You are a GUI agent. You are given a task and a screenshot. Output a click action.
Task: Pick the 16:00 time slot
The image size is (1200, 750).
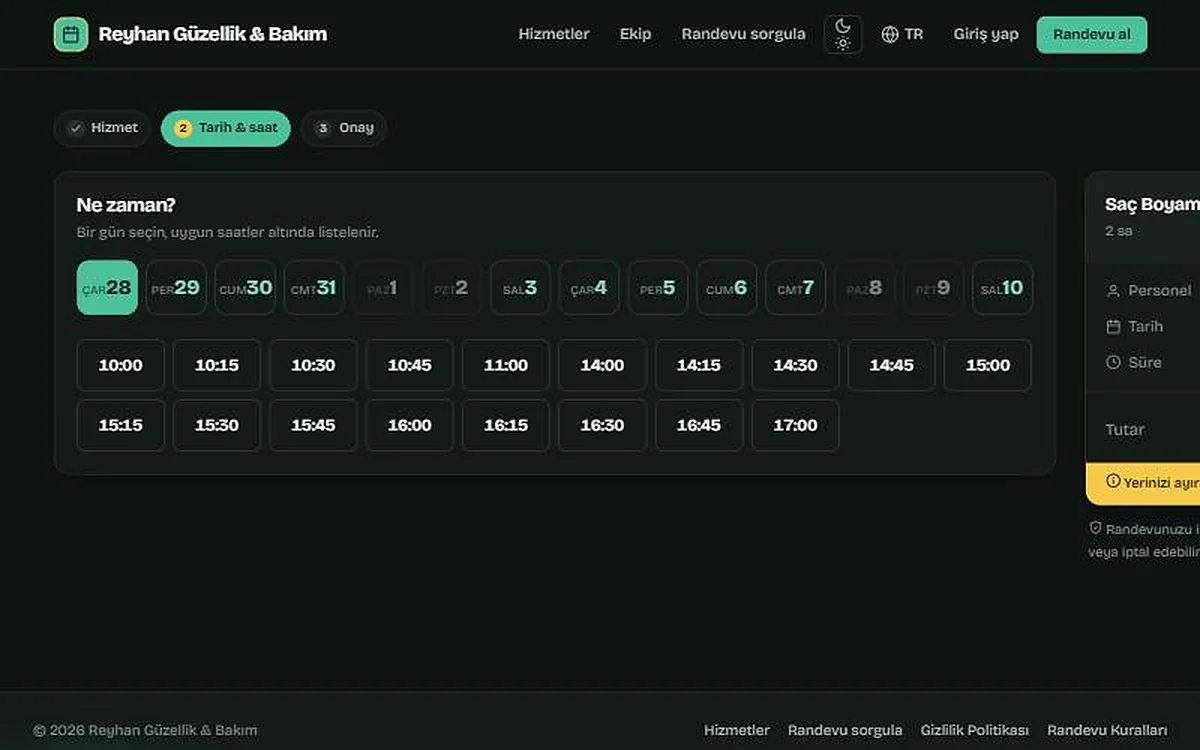[409, 425]
